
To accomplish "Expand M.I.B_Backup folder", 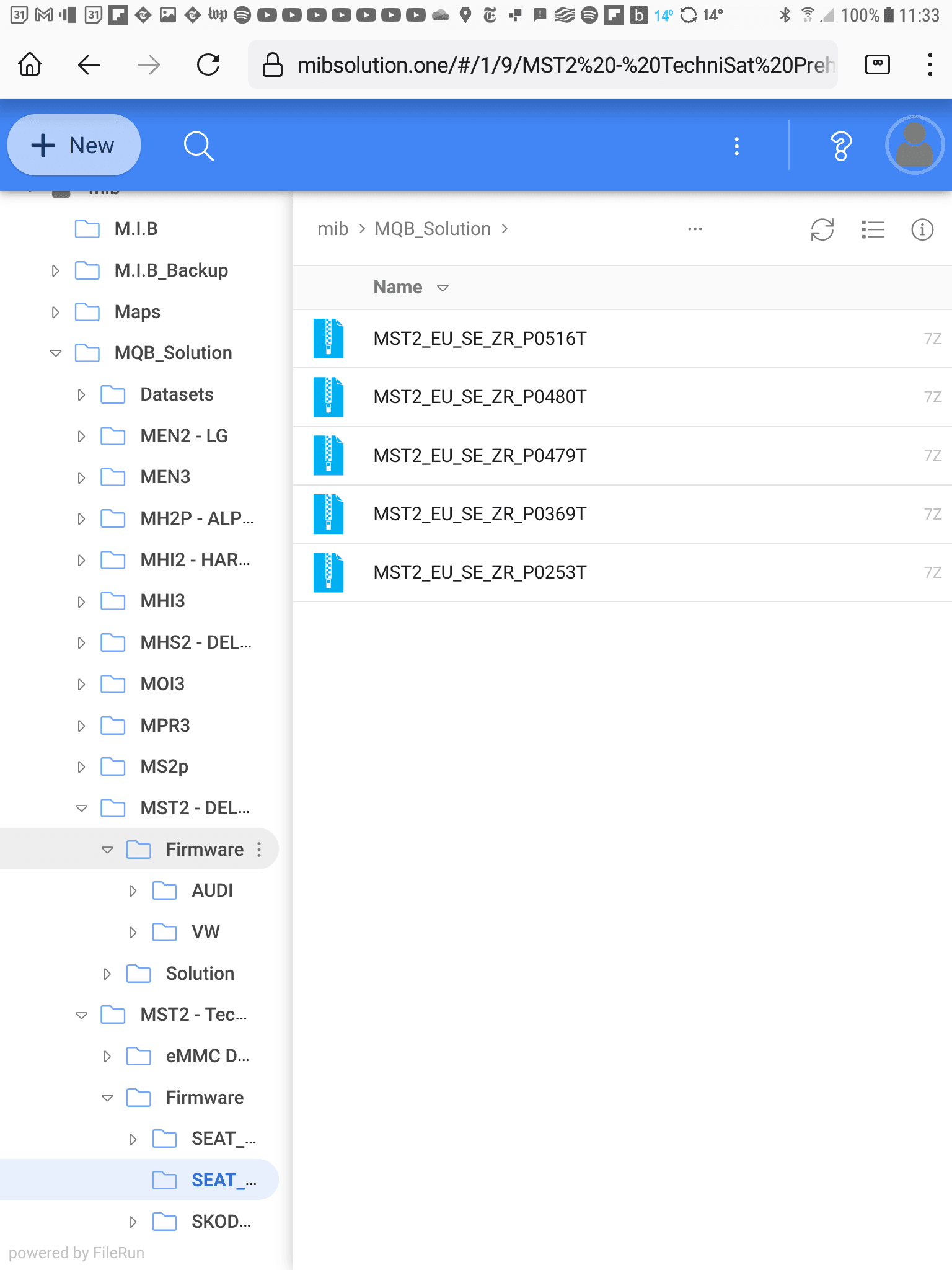I will pyautogui.click(x=55, y=270).
